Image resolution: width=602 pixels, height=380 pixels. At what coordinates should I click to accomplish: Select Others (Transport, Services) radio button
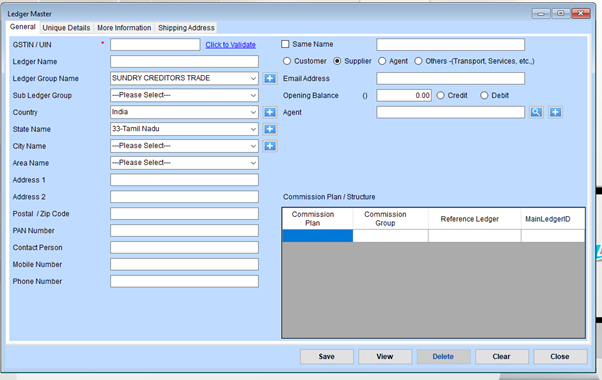418,61
